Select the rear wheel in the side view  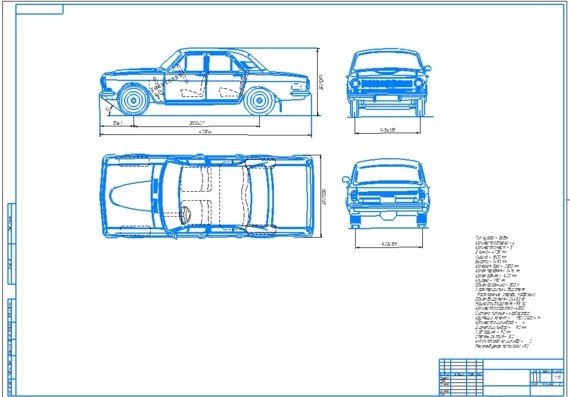pos(260,100)
